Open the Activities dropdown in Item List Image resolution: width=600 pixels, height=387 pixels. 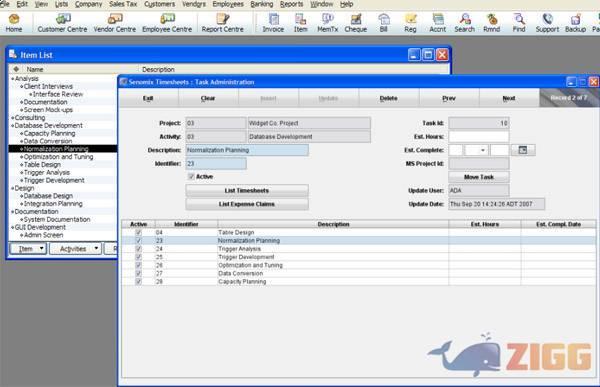75,249
